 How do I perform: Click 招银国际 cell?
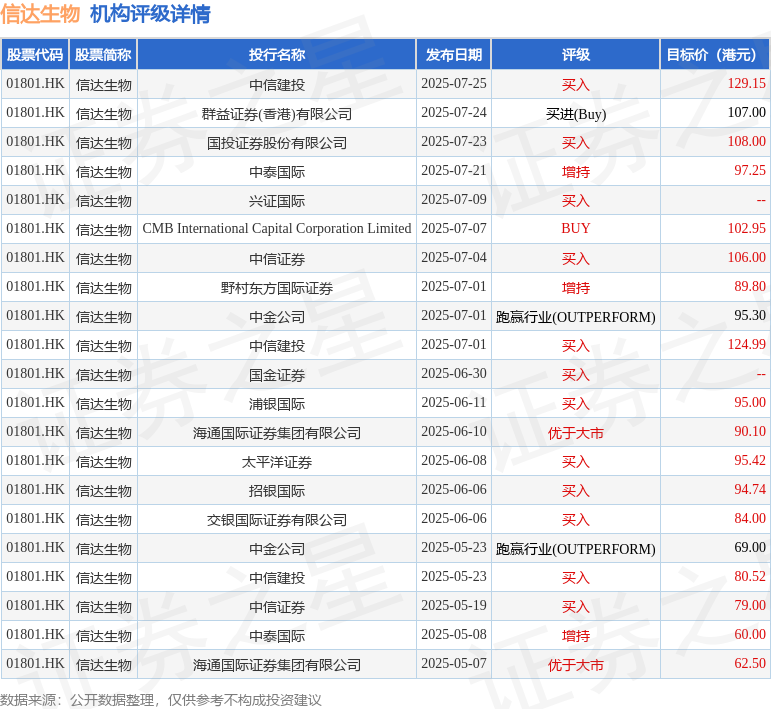pyautogui.click(x=277, y=491)
